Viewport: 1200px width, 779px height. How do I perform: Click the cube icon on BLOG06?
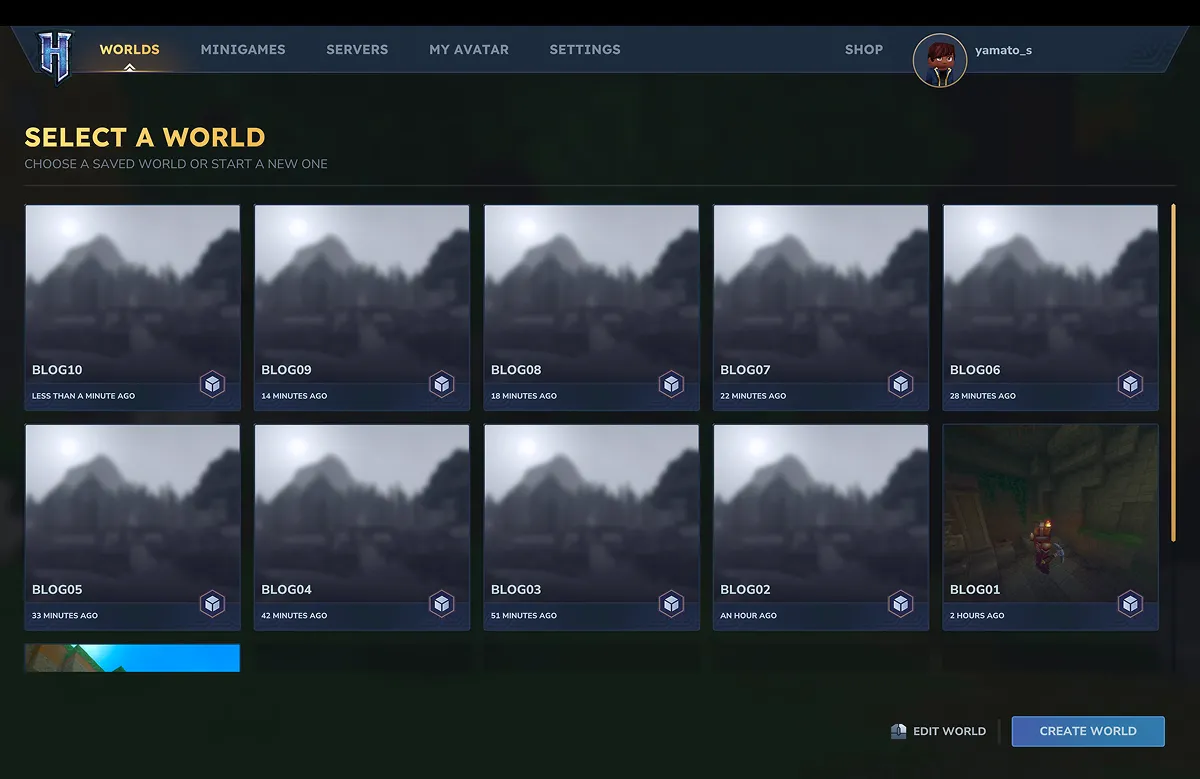(x=1130, y=384)
